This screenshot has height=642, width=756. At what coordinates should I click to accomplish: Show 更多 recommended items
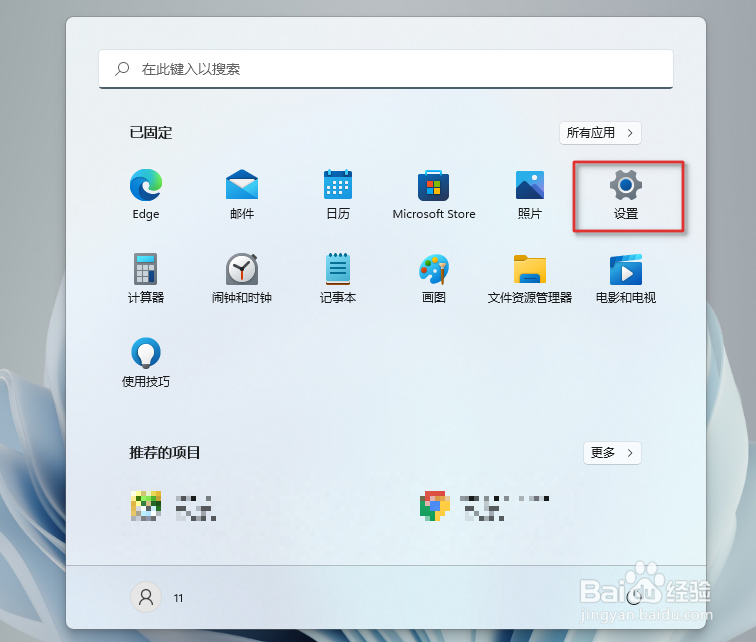tap(612, 453)
